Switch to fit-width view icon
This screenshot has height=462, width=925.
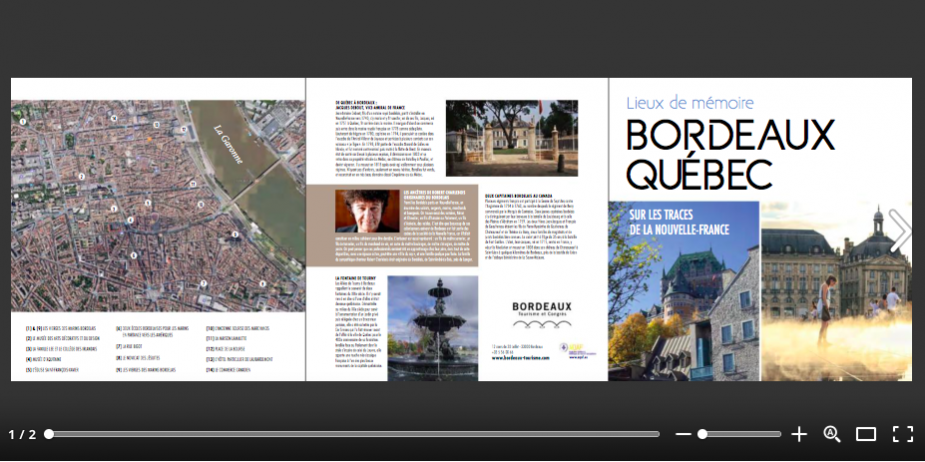pyautogui.click(x=866, y=434)
